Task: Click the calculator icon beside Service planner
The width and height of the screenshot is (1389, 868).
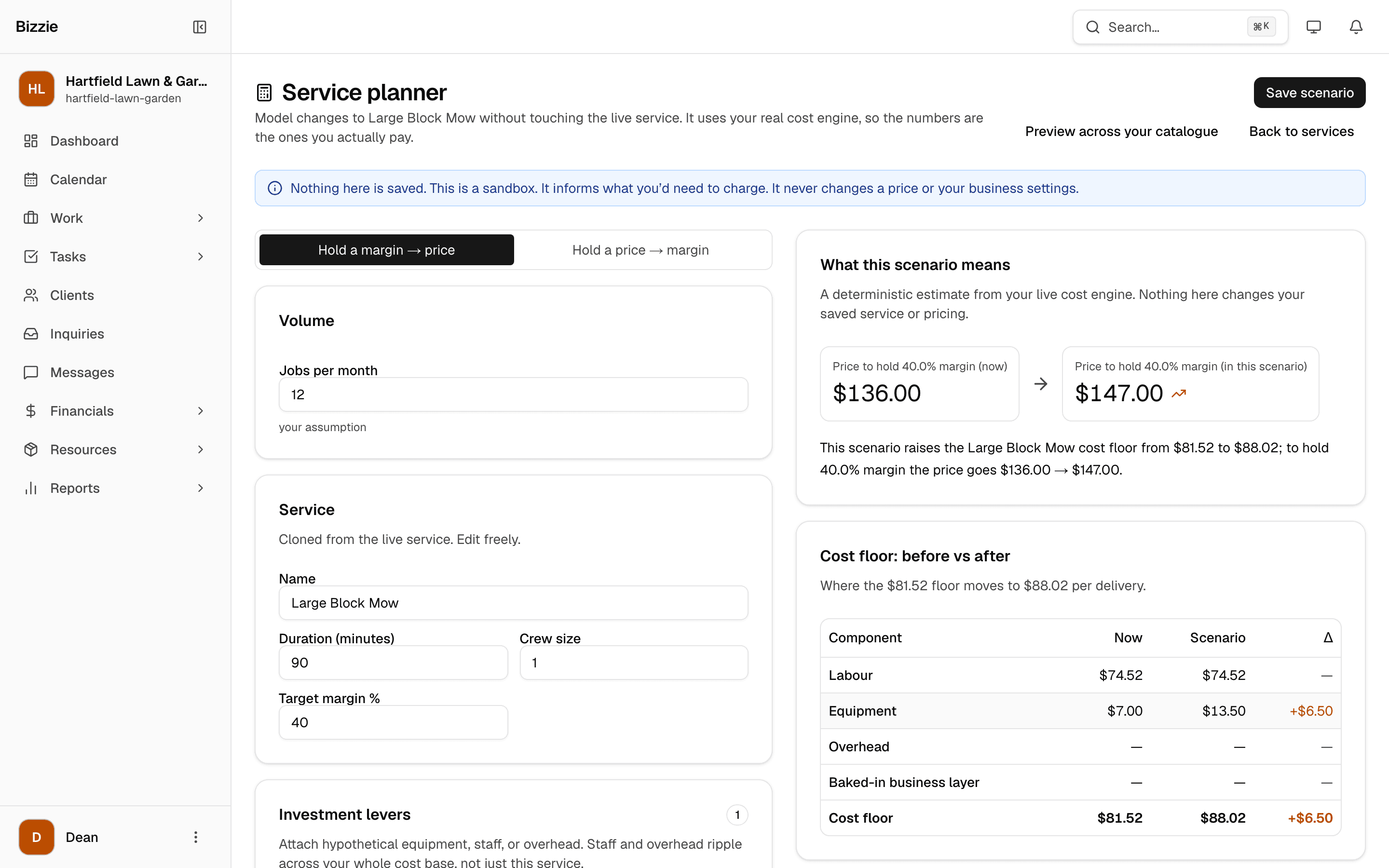Action: [x=264, y=93]
